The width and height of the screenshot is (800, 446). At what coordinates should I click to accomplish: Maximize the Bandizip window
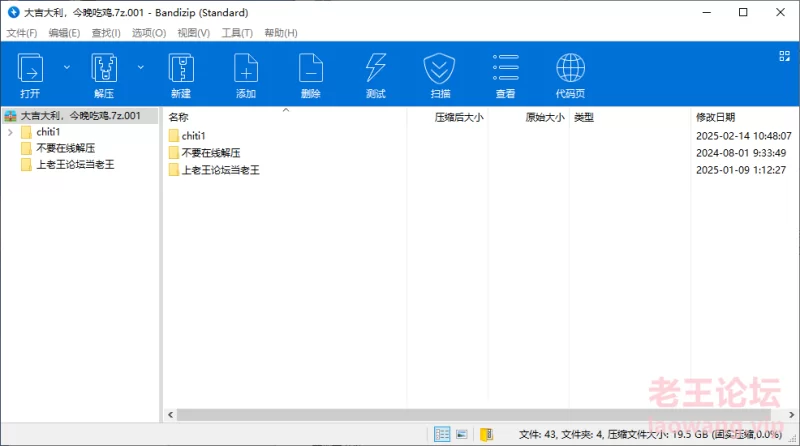(x=743, y=12)
